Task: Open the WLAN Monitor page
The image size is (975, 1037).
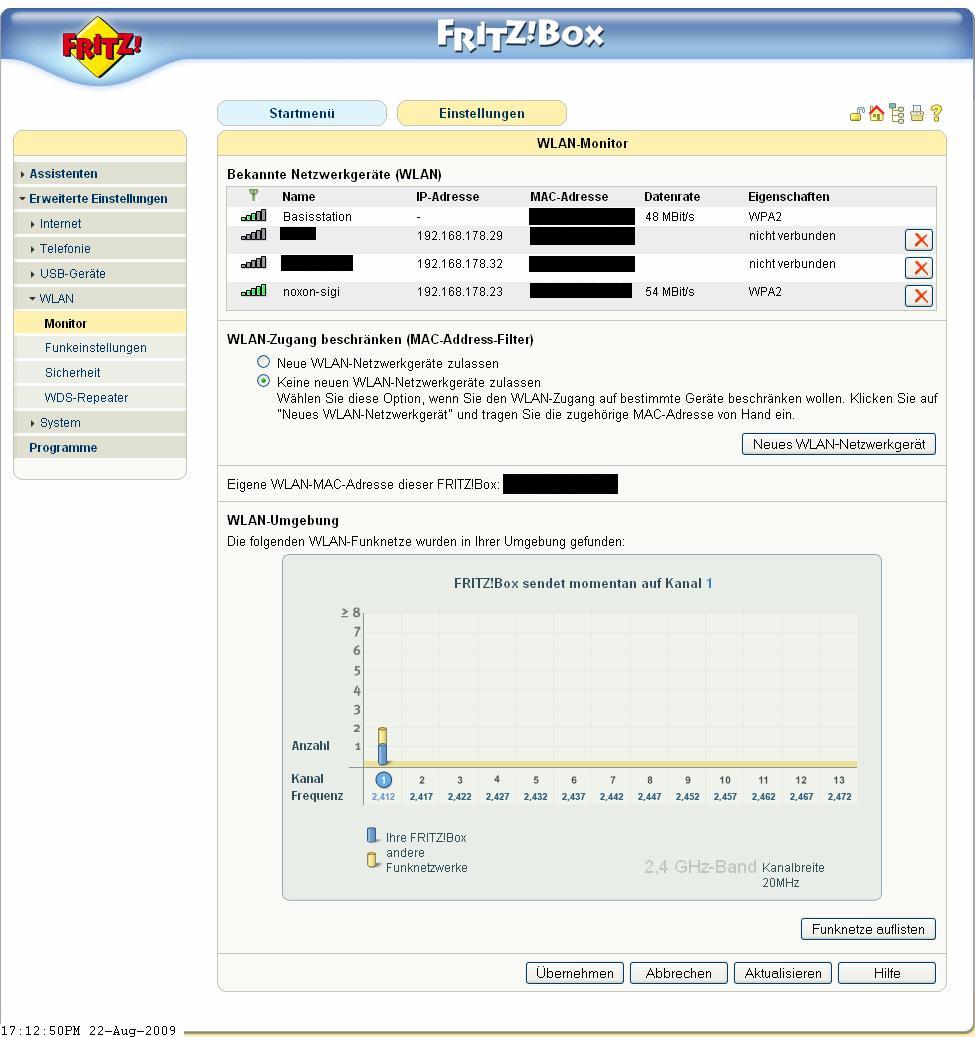Action: tap(65, 323)
